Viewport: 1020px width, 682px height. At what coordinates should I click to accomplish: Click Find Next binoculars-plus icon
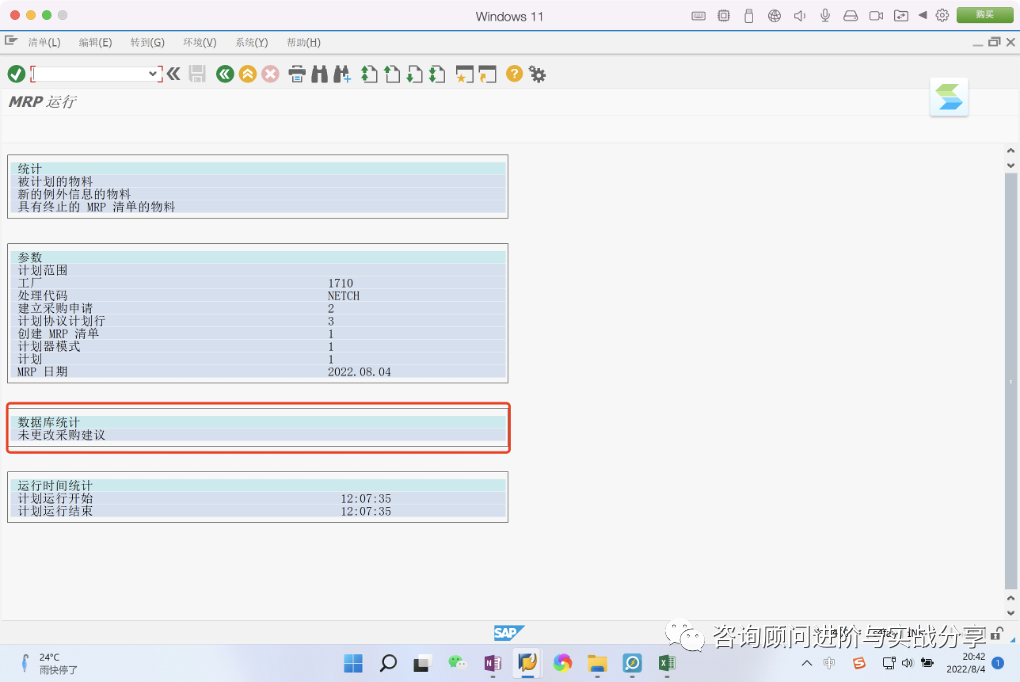[x=342, y=74]
